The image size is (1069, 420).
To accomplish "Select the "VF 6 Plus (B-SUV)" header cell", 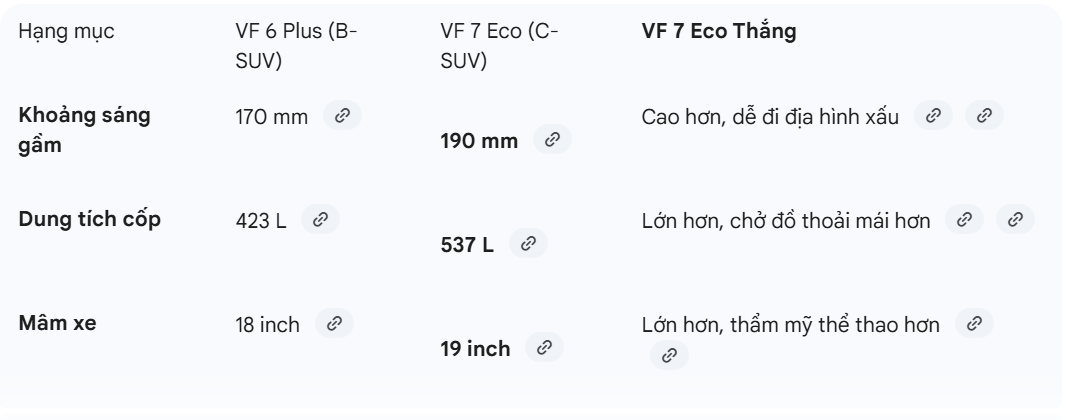I will [290, 46].
